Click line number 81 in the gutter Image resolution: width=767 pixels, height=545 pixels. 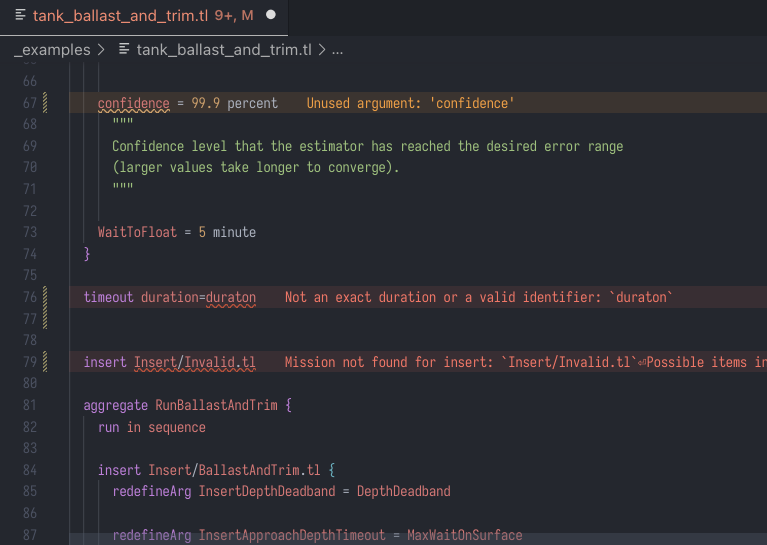[28, 405]
